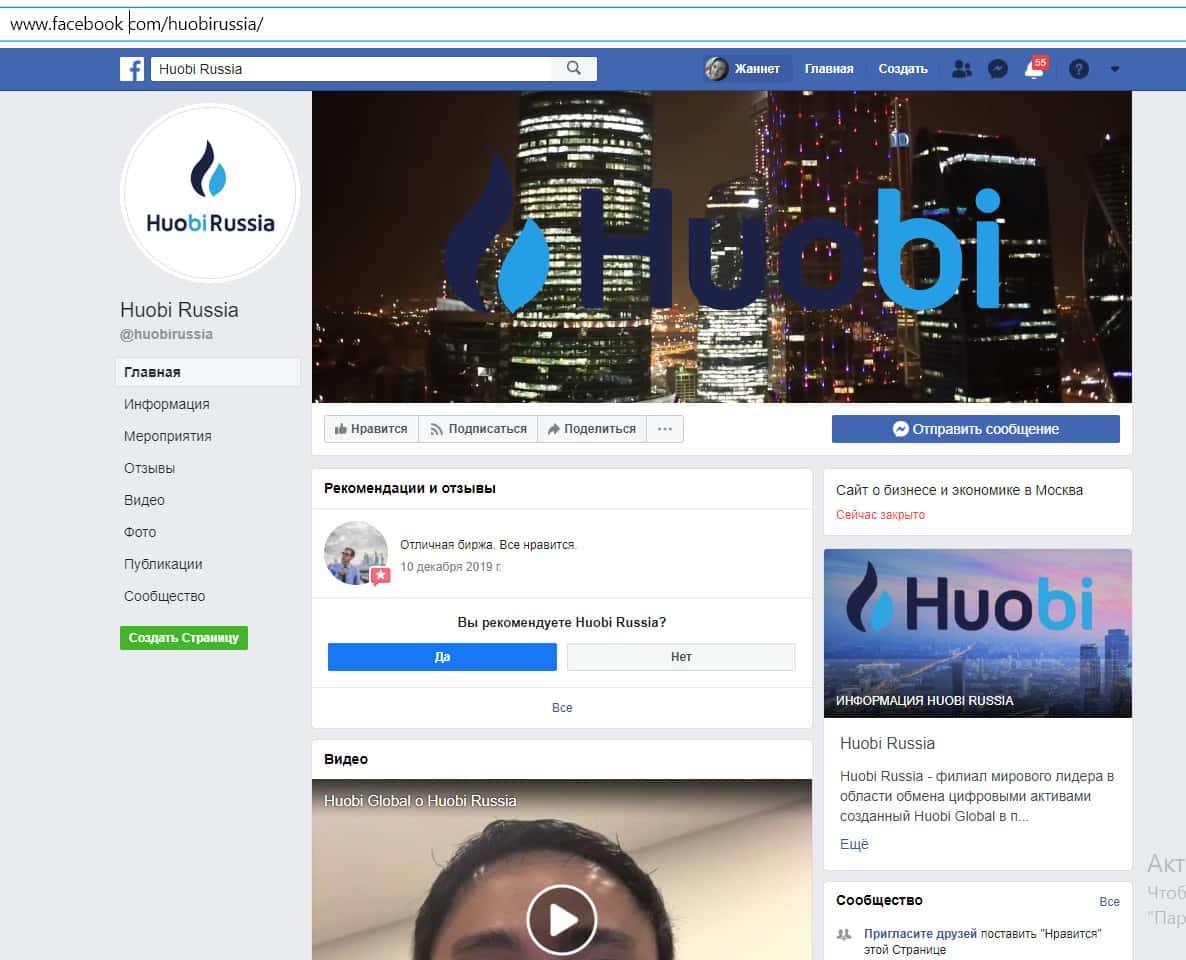Click Главная in top header bar
This screenshot has height=960, width=1186.
(x=828, y=69)
